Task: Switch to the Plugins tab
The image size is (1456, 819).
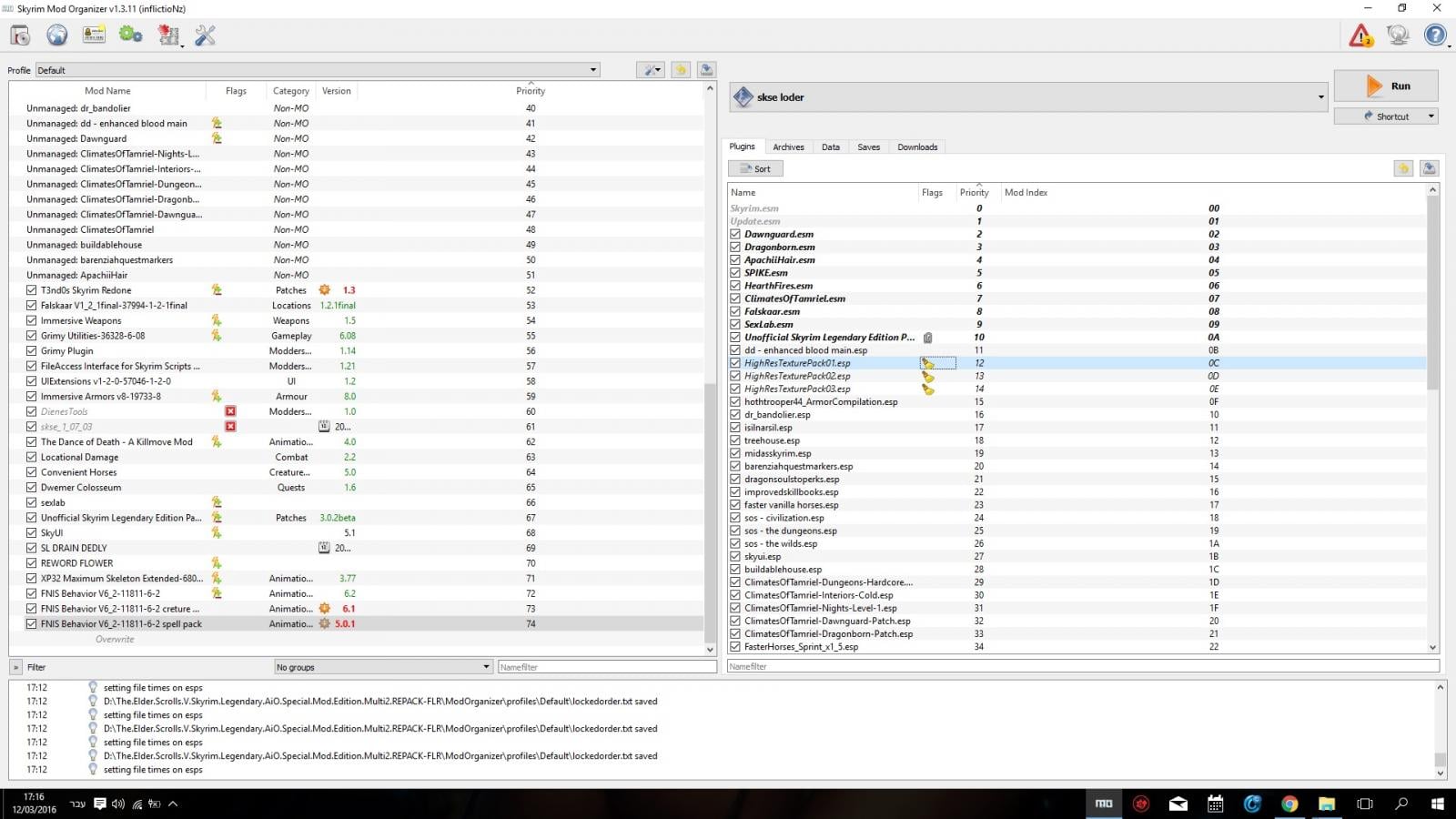Action: [742, 147]
